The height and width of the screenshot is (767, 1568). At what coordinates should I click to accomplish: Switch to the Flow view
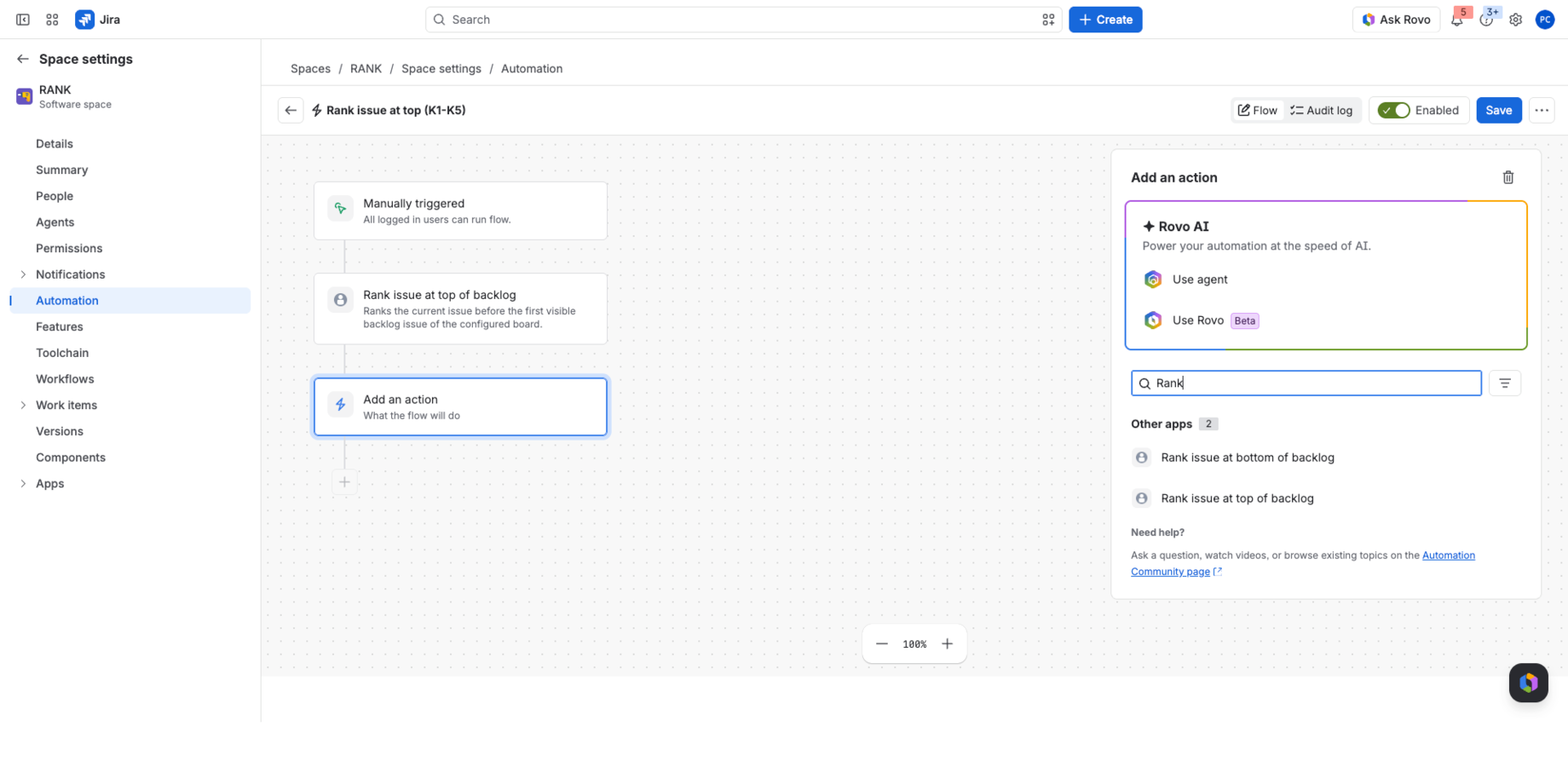(1257, 110)
